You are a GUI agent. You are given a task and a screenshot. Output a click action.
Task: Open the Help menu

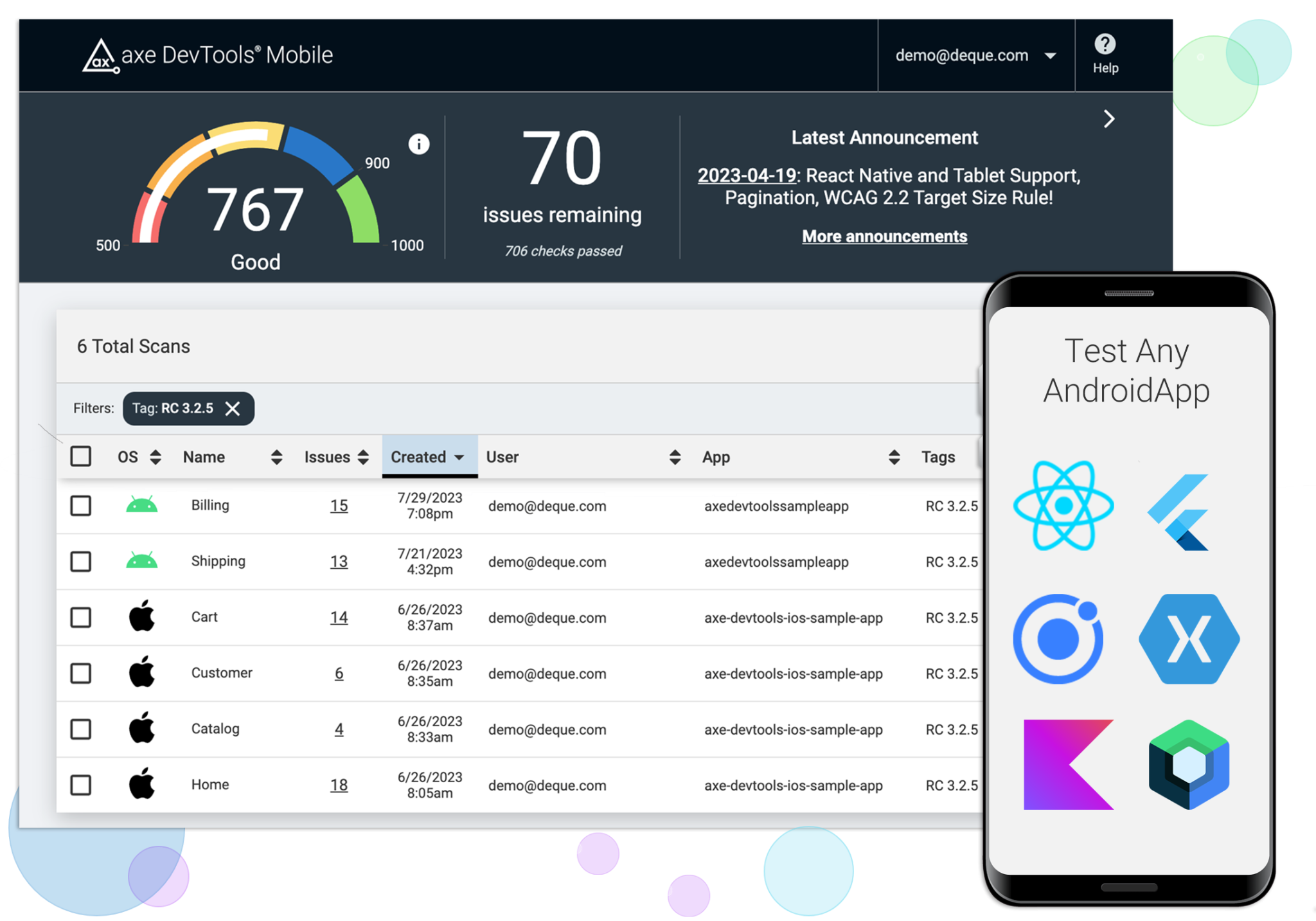click(1105, 55)
